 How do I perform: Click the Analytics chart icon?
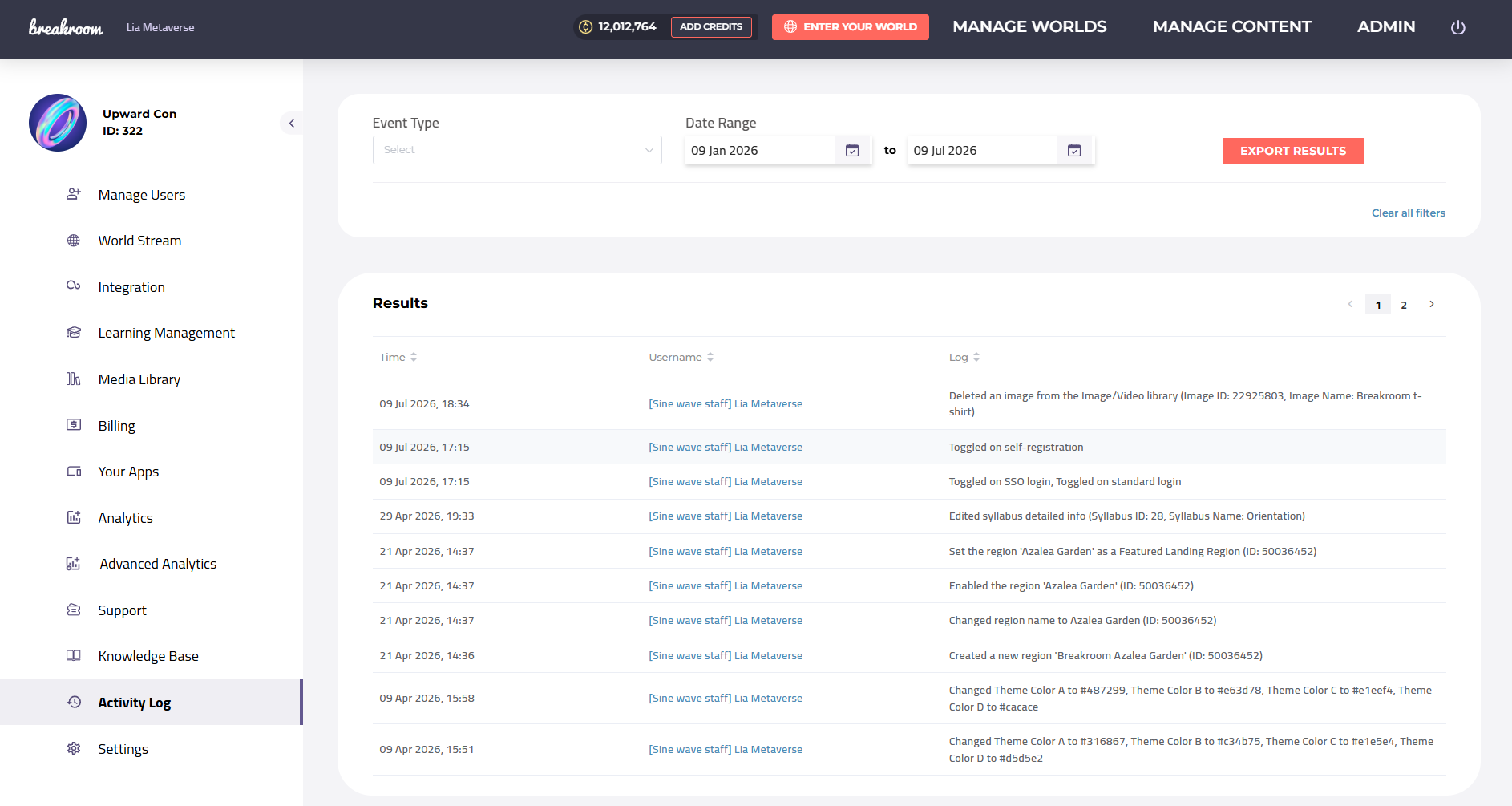click(74, 517)
